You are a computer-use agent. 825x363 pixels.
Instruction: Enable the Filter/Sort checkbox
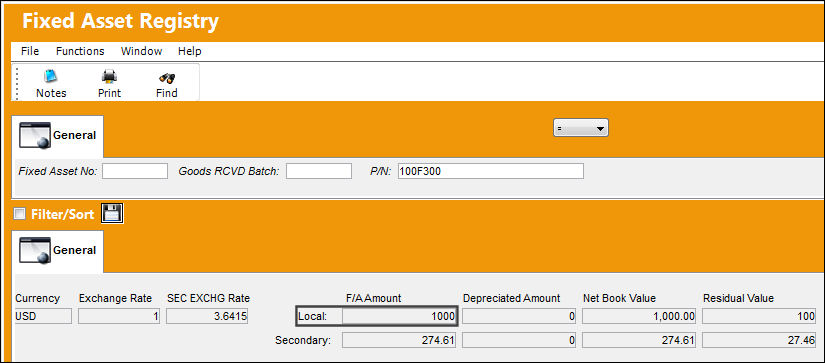(19, 214)
